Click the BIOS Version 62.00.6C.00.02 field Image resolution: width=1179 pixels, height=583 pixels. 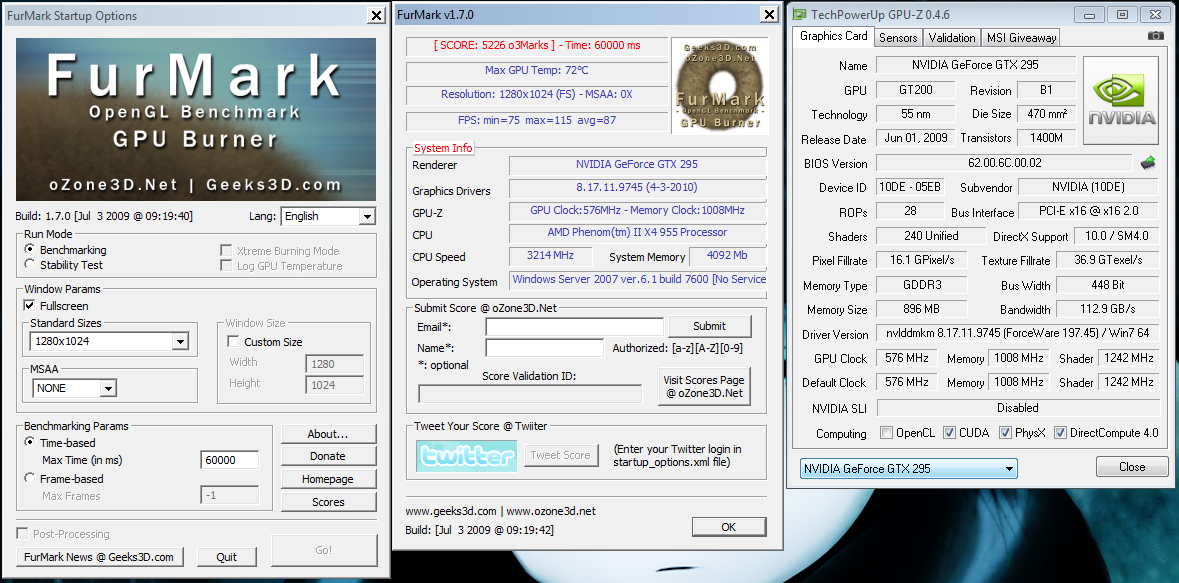click(x=1005, y=163)
